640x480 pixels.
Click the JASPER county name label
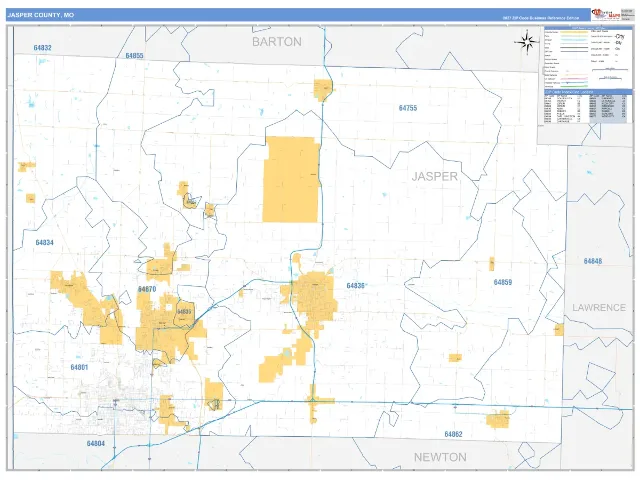pyautogui.click(x=435, y=176)
